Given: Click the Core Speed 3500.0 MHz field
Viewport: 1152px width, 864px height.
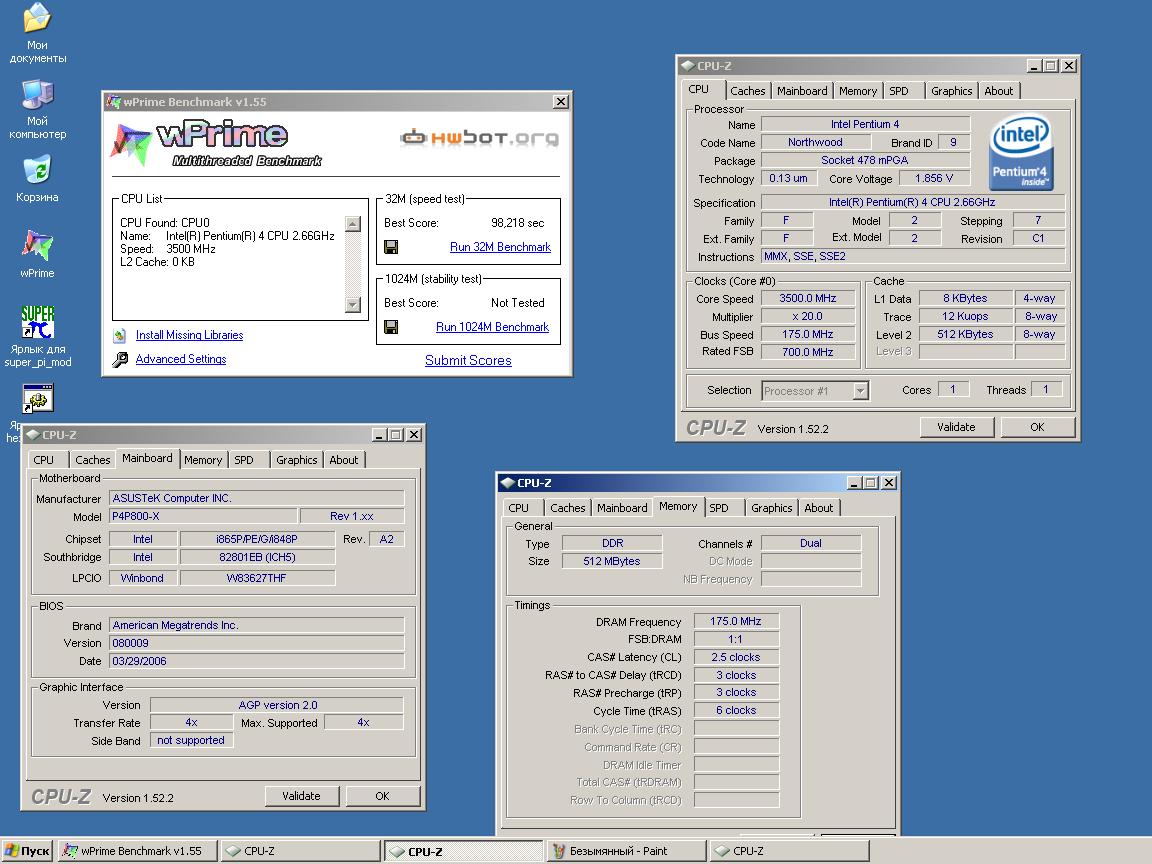Looking at the screenshot, I should 807,298.
